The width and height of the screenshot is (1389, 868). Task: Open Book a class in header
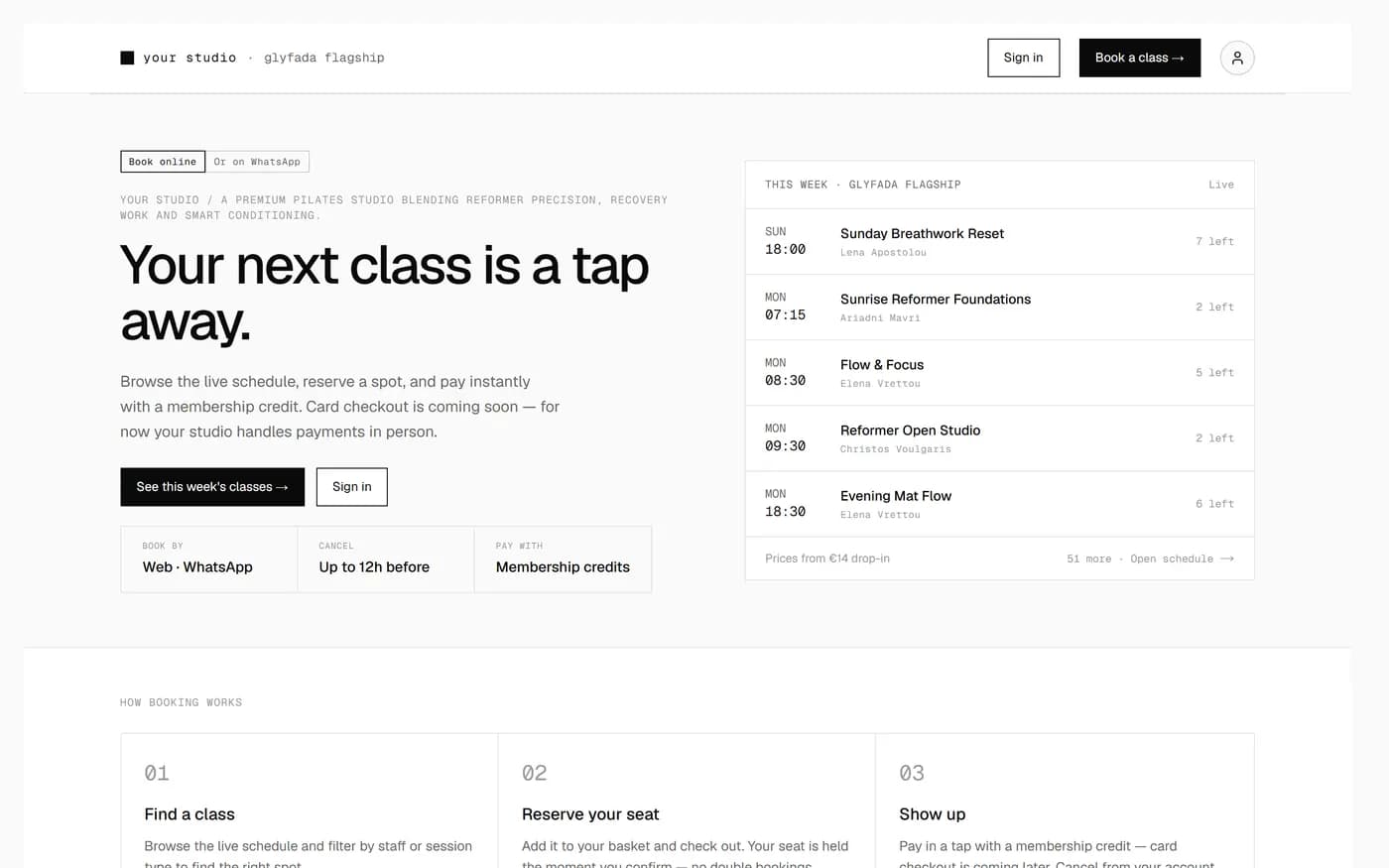pyautogui.click(x=1140, y=58)
